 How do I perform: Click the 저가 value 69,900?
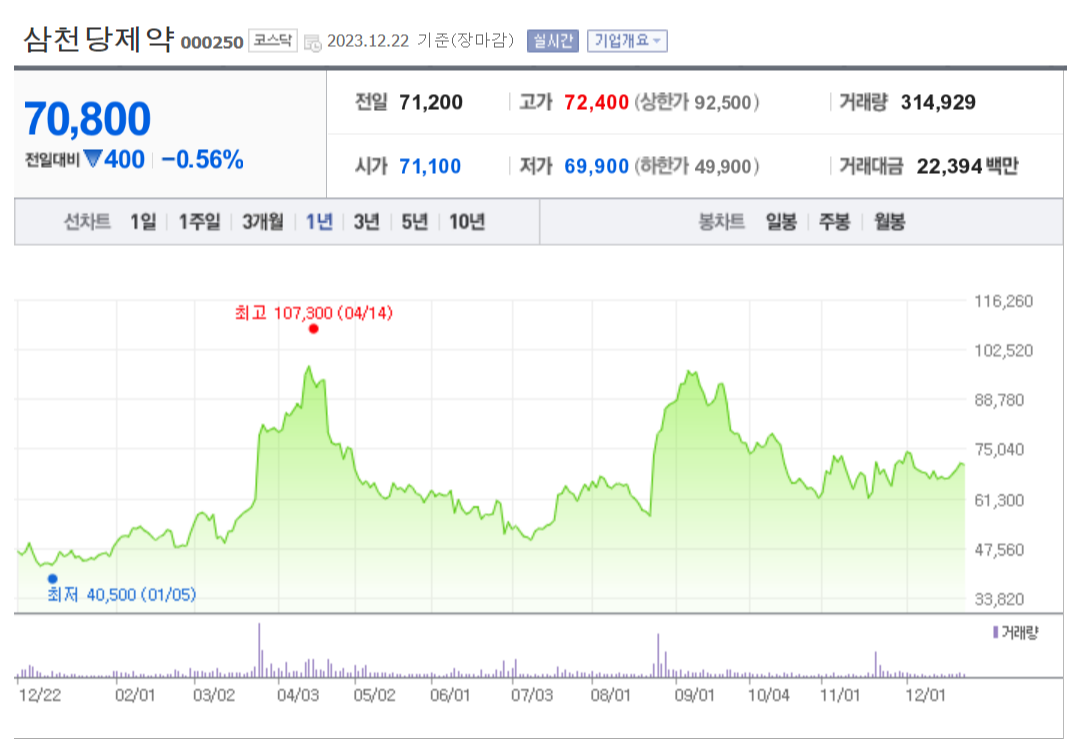(596, 166)
